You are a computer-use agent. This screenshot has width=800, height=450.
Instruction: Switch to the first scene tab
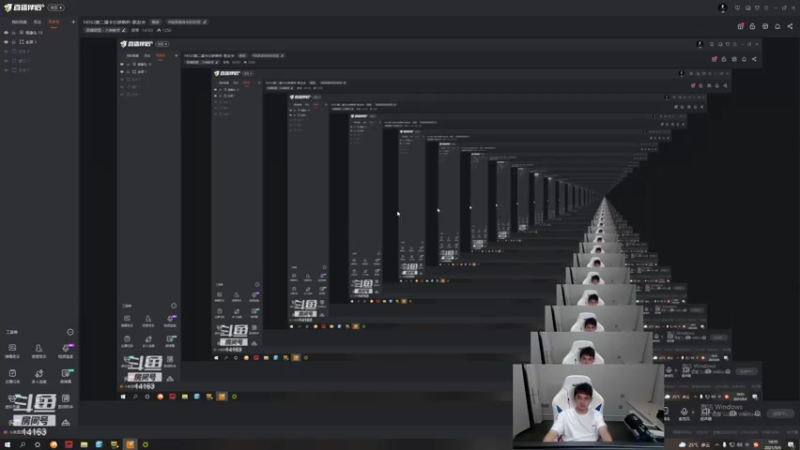(x=19, y=22)
